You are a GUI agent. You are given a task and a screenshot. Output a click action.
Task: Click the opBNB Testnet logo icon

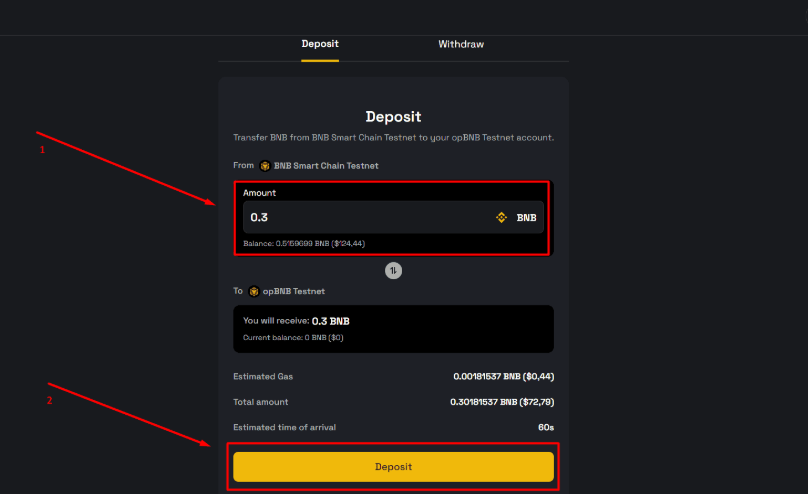254,292
